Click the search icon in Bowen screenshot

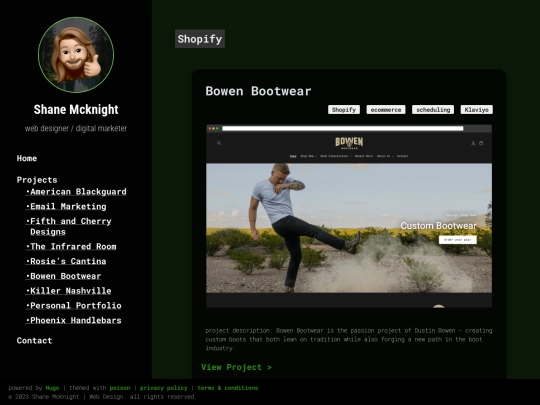point(219,143)
